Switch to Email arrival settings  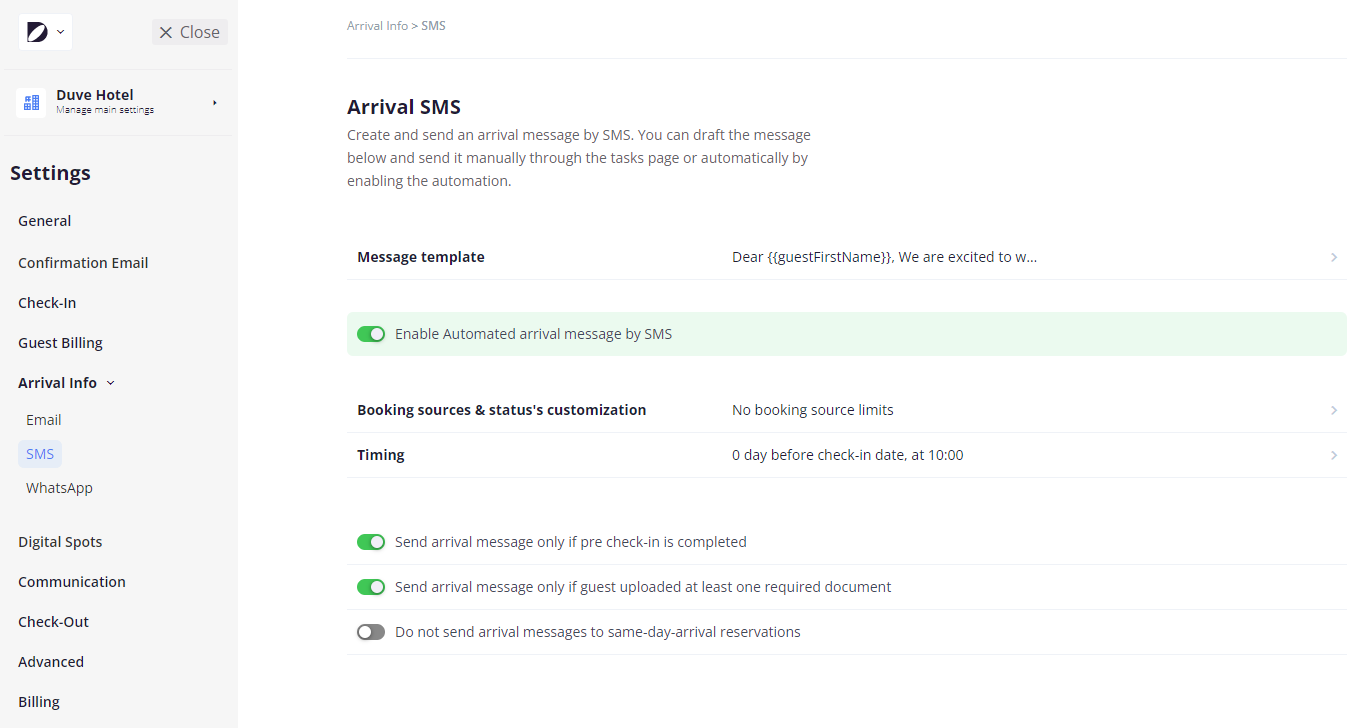(x=43, y=419)
